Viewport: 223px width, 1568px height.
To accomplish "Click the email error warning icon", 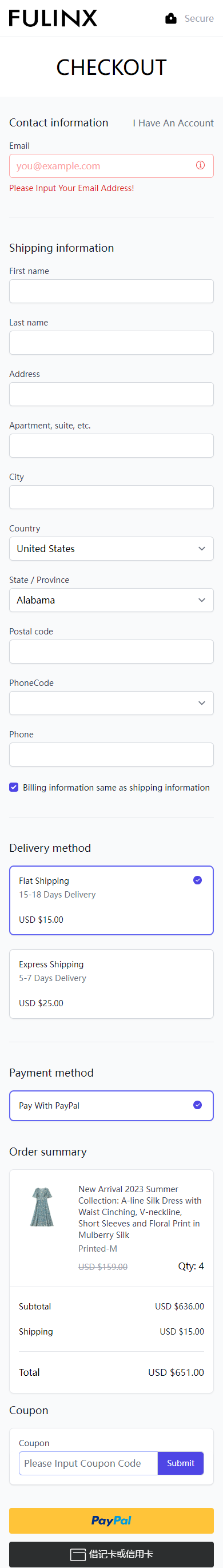I will pos(200,165).
